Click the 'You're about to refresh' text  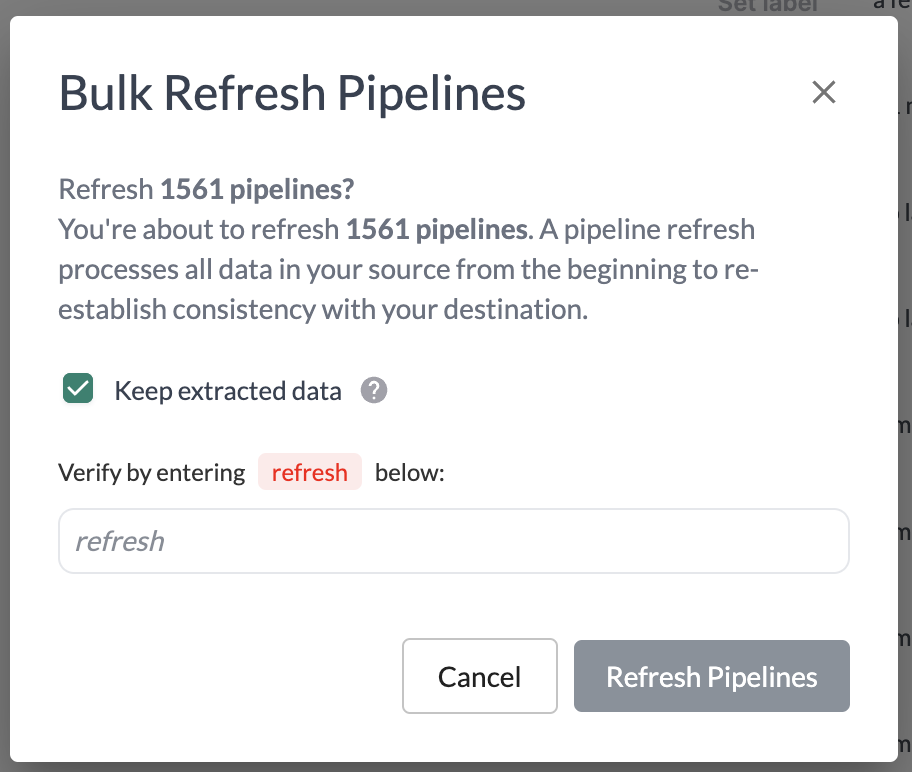(x=200, y=230)
